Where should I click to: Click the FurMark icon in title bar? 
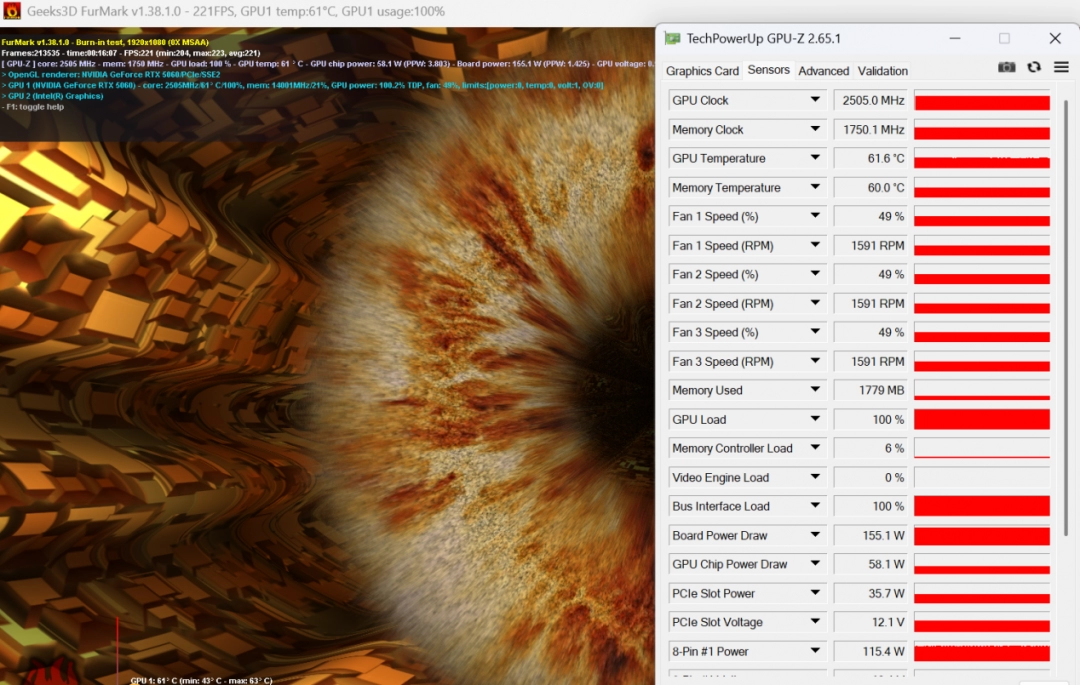click(12, 11)
